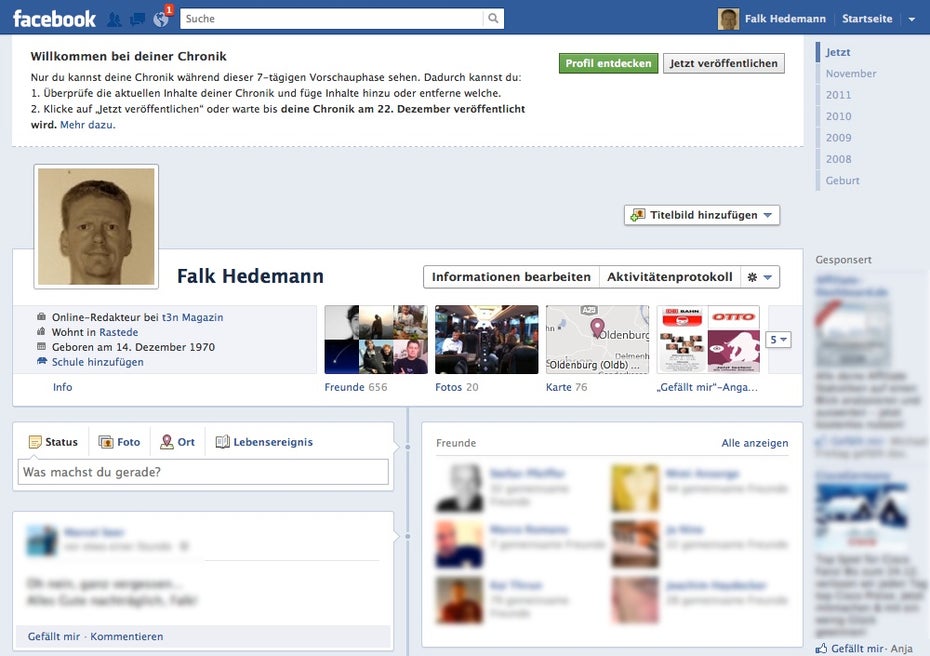930x656 pixels.
Task: Click Gefällt mir under the post
Action: [53, 636]
